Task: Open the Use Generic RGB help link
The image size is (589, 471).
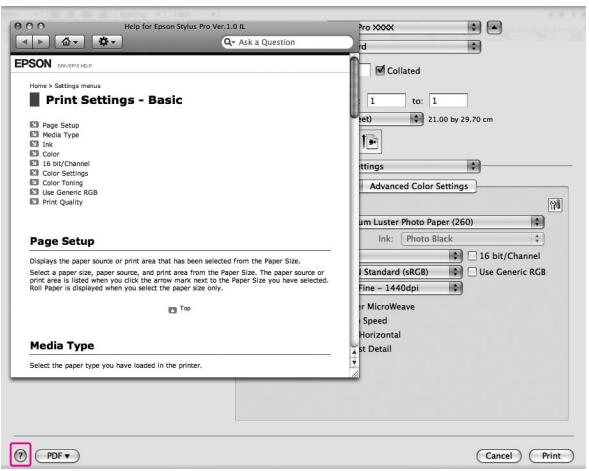Action: tap(70, 192)
